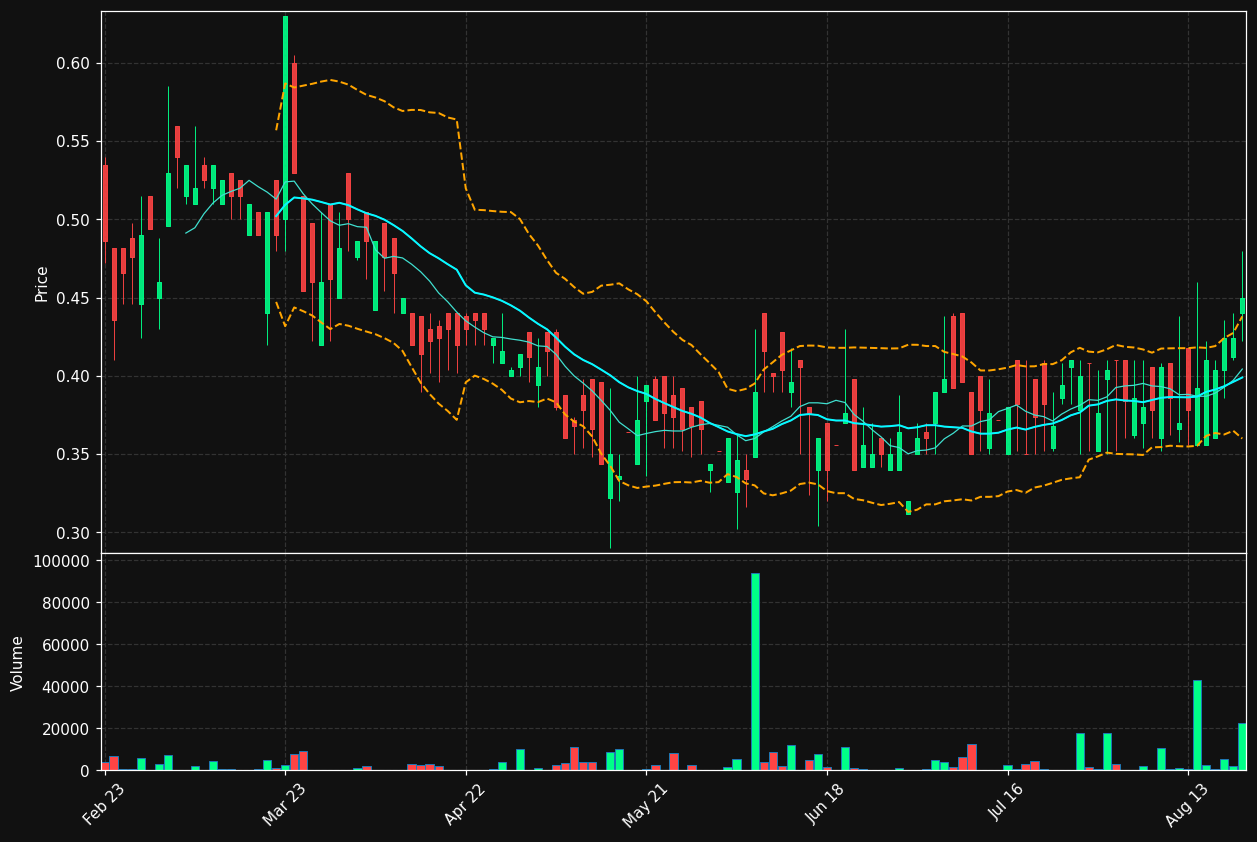Select the Price y-axis title
This screenshot has width=1257, height=842.
click(42, 283)
